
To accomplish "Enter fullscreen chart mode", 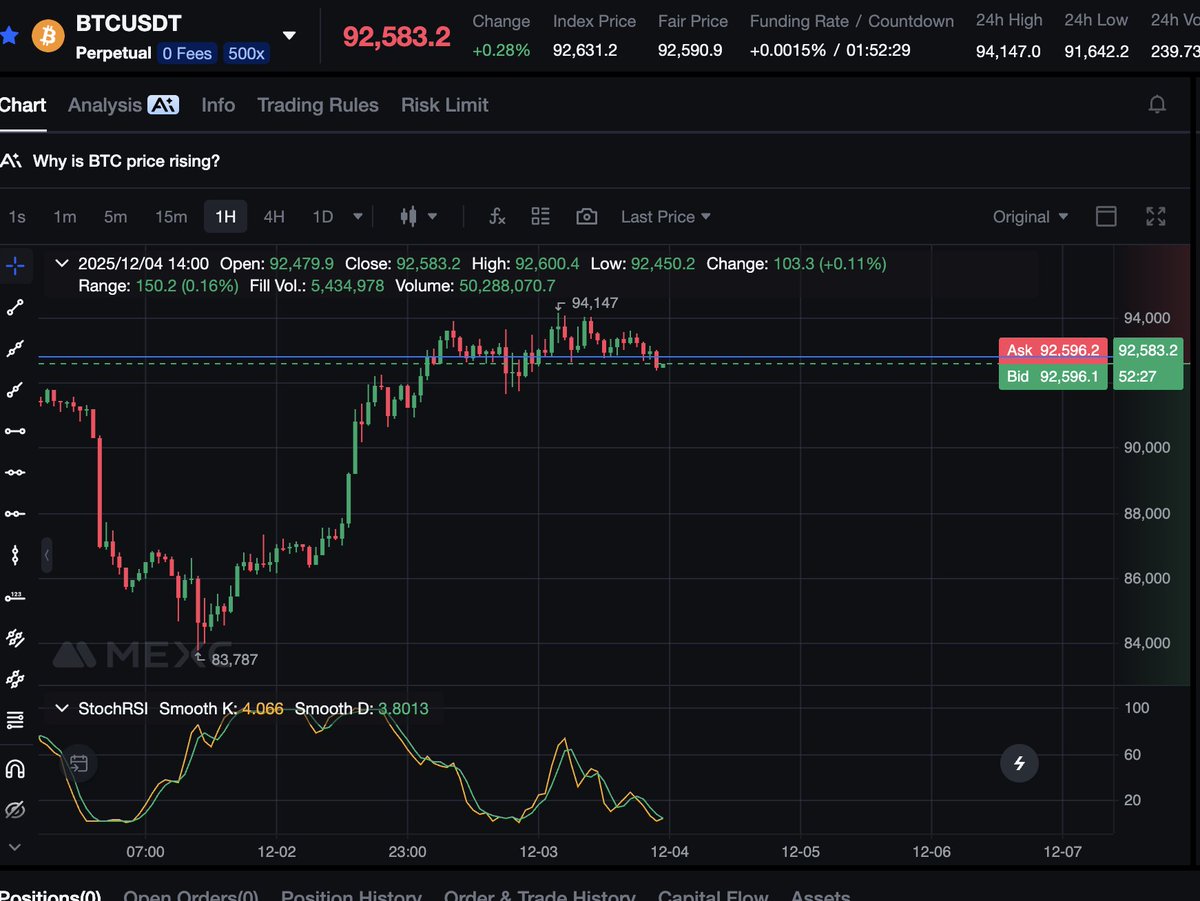I will point(1156,216).
